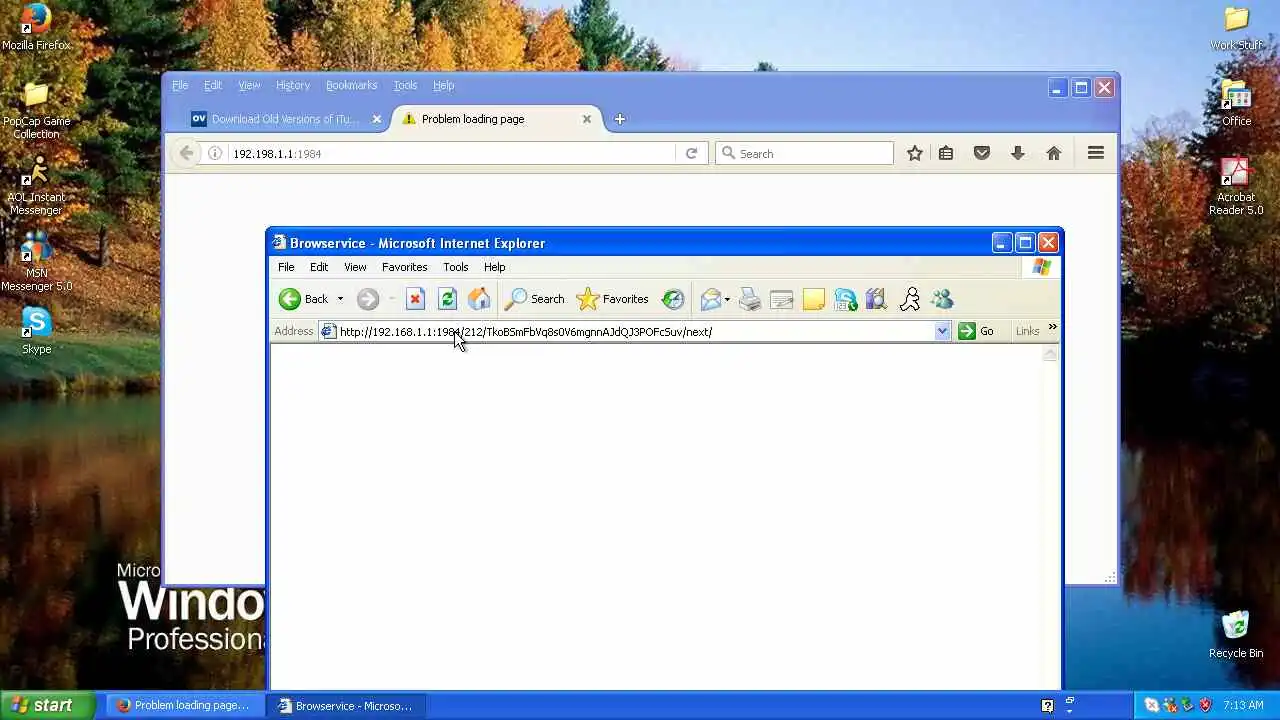Image resolution: width=1280 pixels, height=720 pixels.
Task: Click the Edit page icon in Internet Explorer toolbar
Action: point(781,299)
